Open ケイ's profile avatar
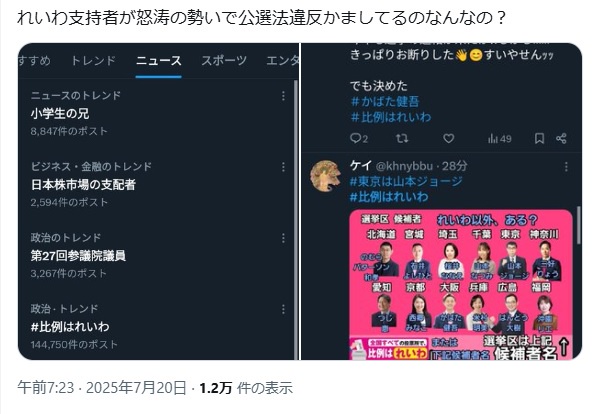The image size is (599, 414). coord(325,175)
